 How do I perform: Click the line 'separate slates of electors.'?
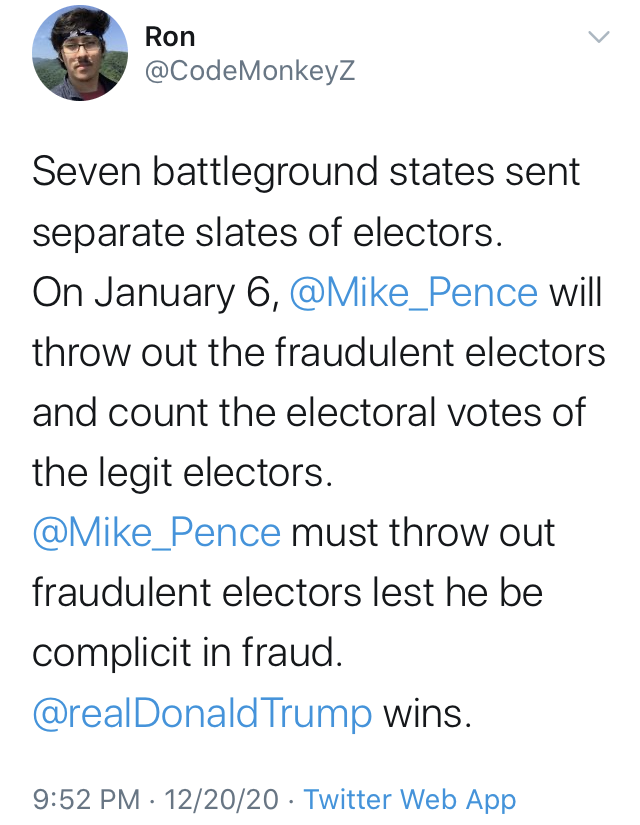point(267,233)
